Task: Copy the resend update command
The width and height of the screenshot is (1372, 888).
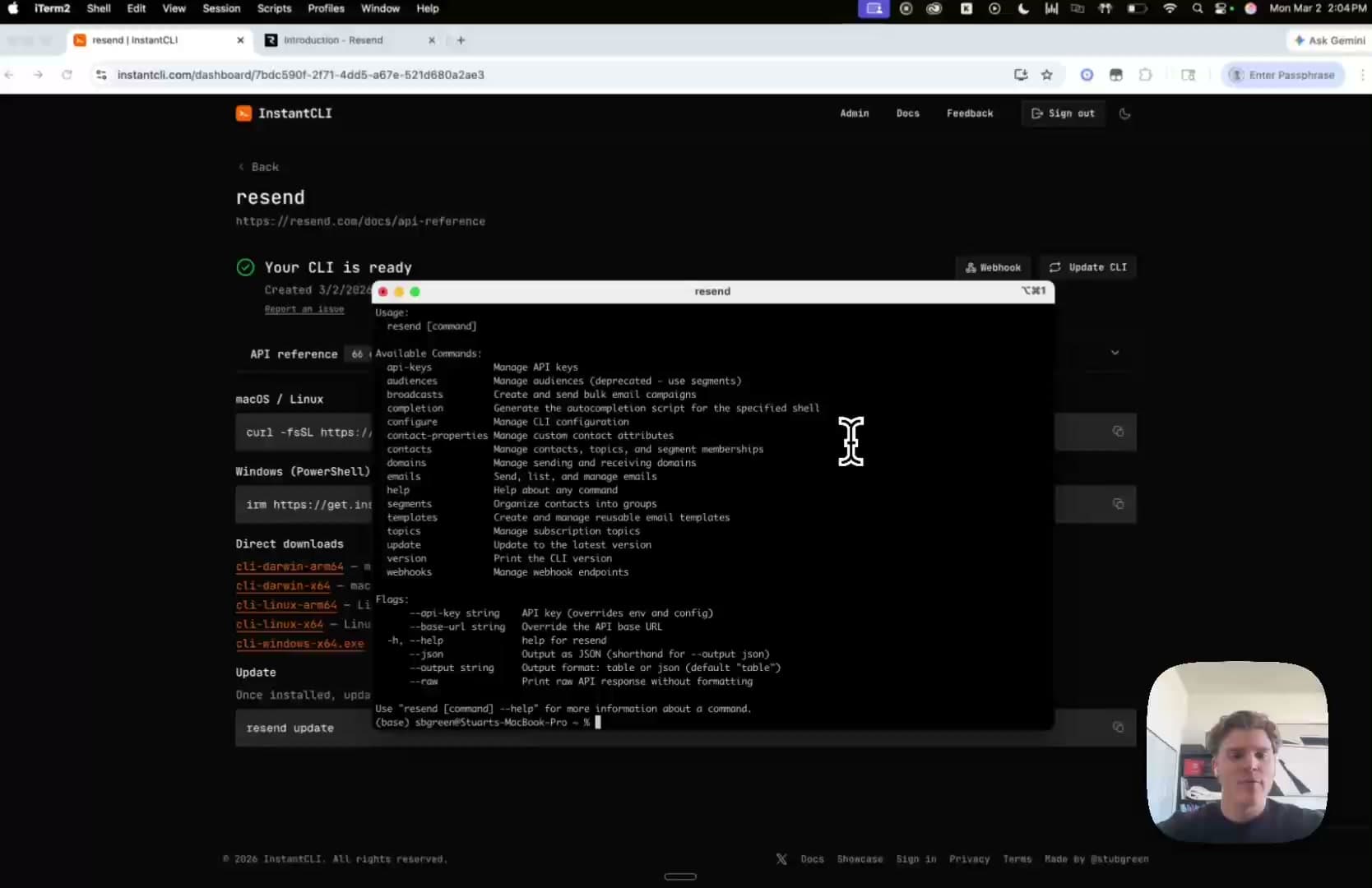Action: click(x=1118, y=727)
